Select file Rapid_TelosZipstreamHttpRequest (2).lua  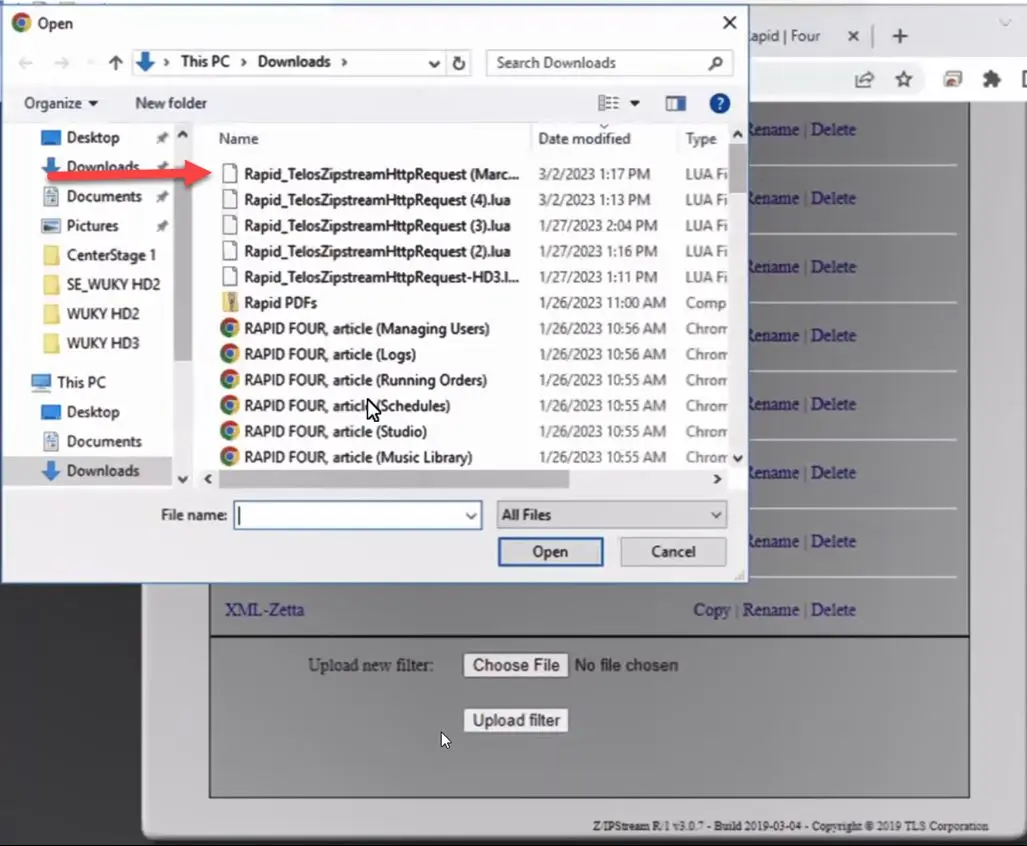point(377,251)
